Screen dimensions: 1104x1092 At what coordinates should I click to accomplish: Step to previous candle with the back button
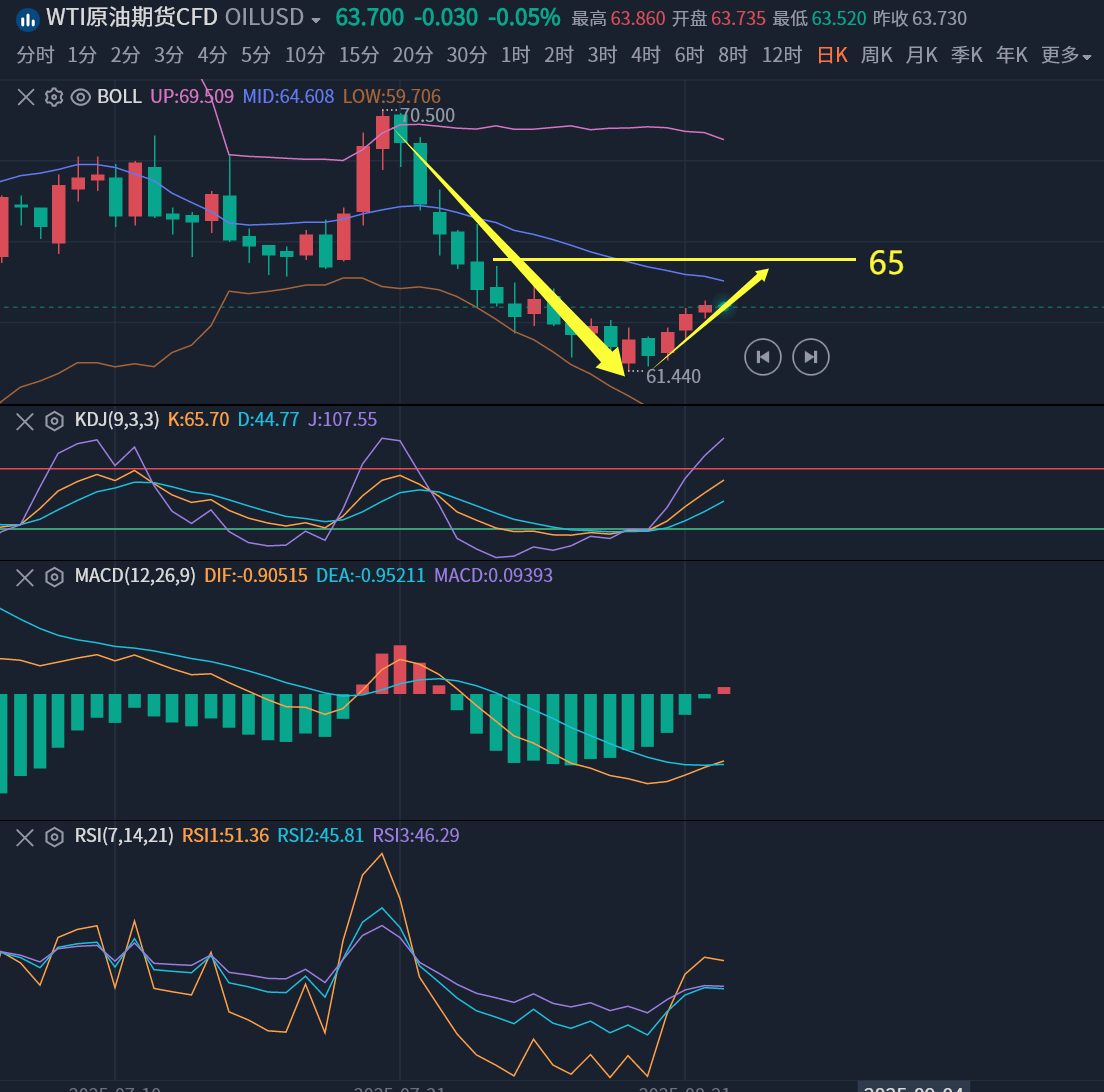coord(762,357)
